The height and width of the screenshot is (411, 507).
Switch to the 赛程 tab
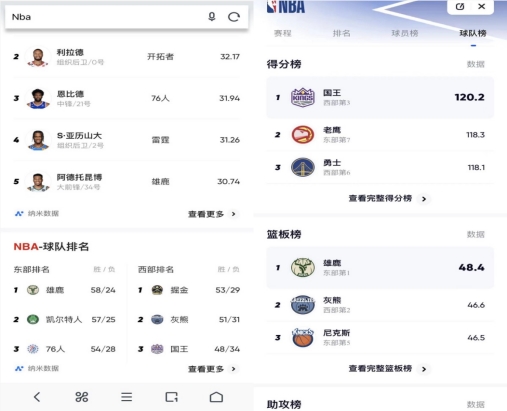click(x=283, y=33)
